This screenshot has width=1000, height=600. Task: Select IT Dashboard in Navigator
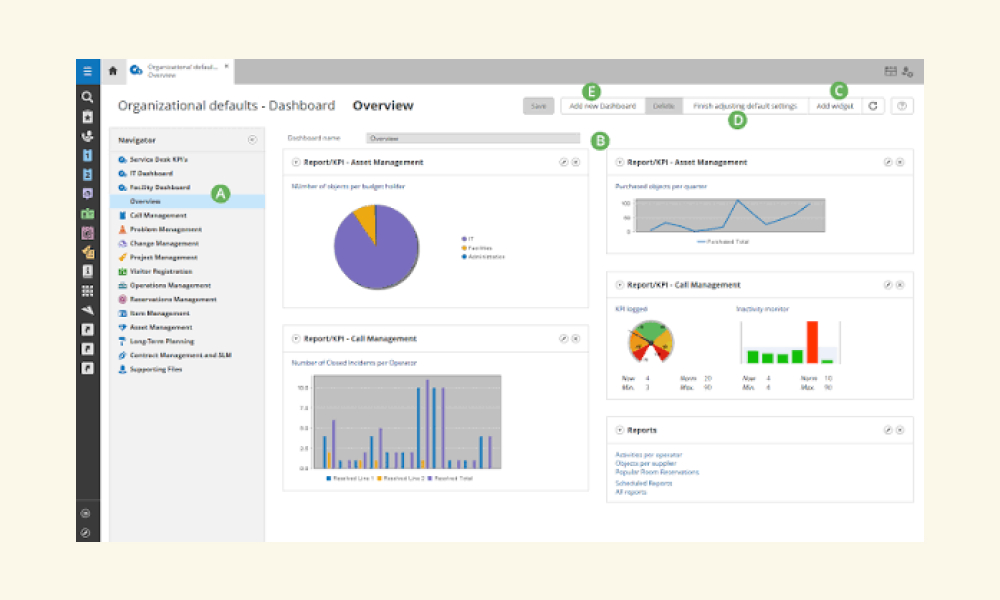pyautogui.click(x=151, y=173)
